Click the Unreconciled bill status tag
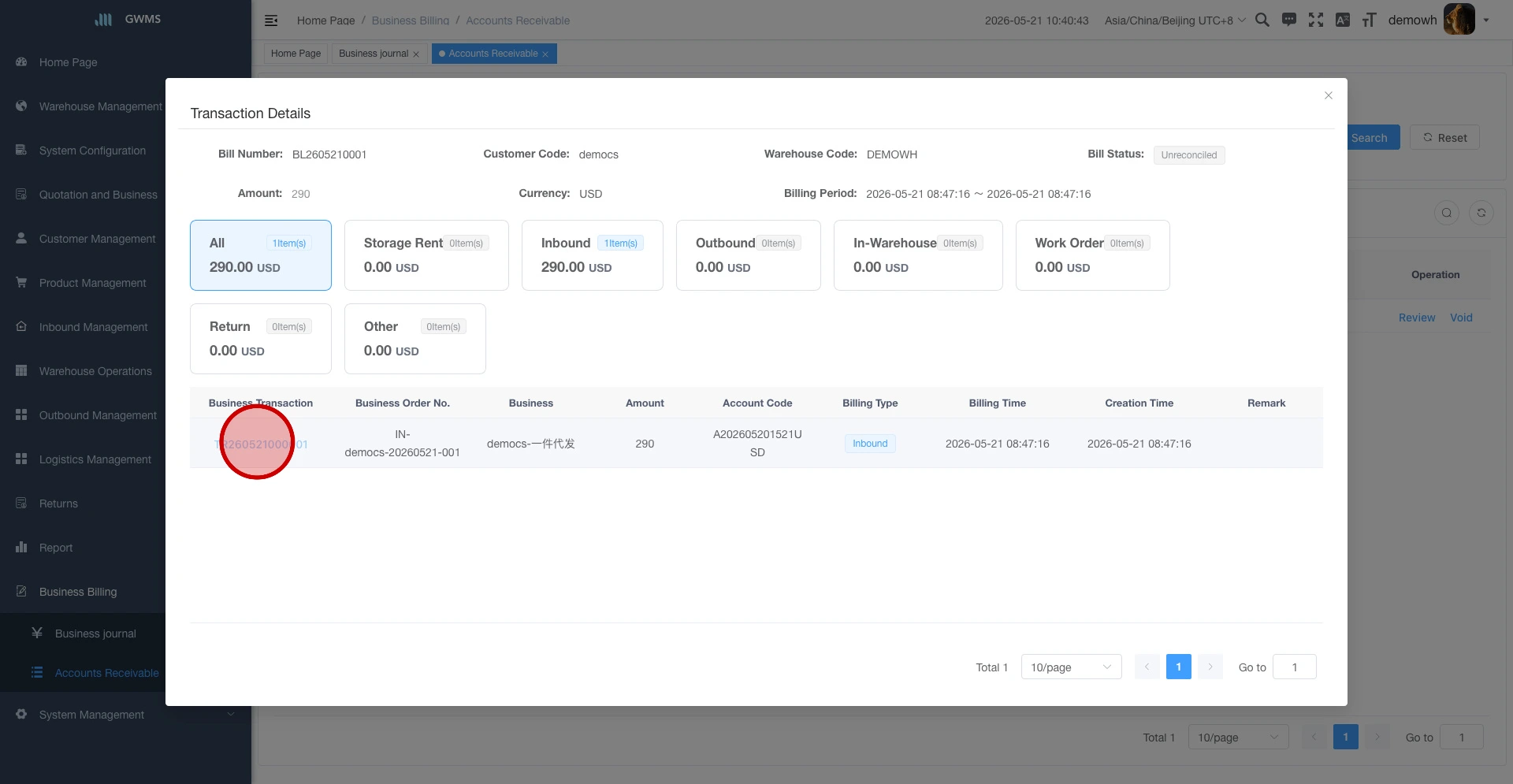 point(1189,155)
